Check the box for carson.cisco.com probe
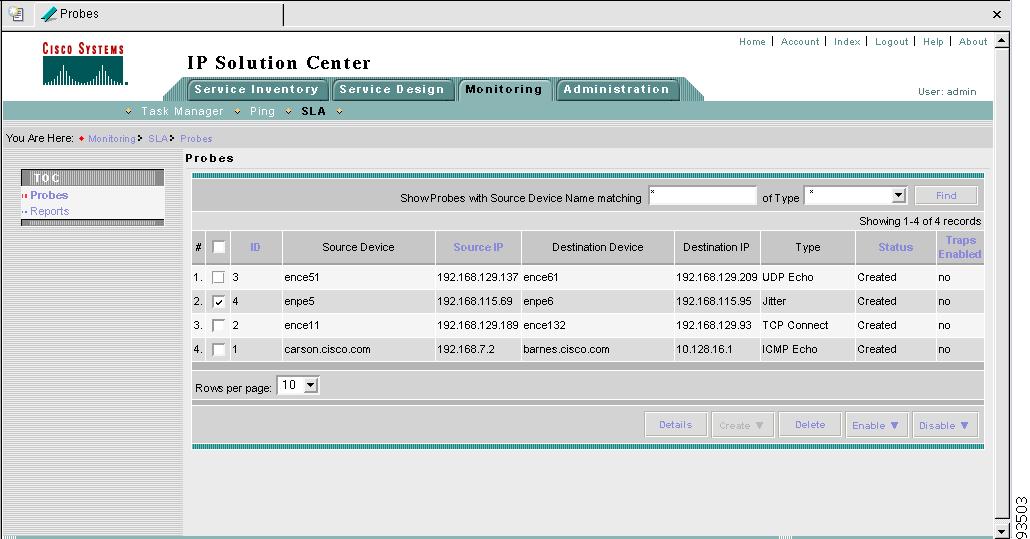This screenshot has width=1030, height=539. pyautogui.click(x=219, y=349)
